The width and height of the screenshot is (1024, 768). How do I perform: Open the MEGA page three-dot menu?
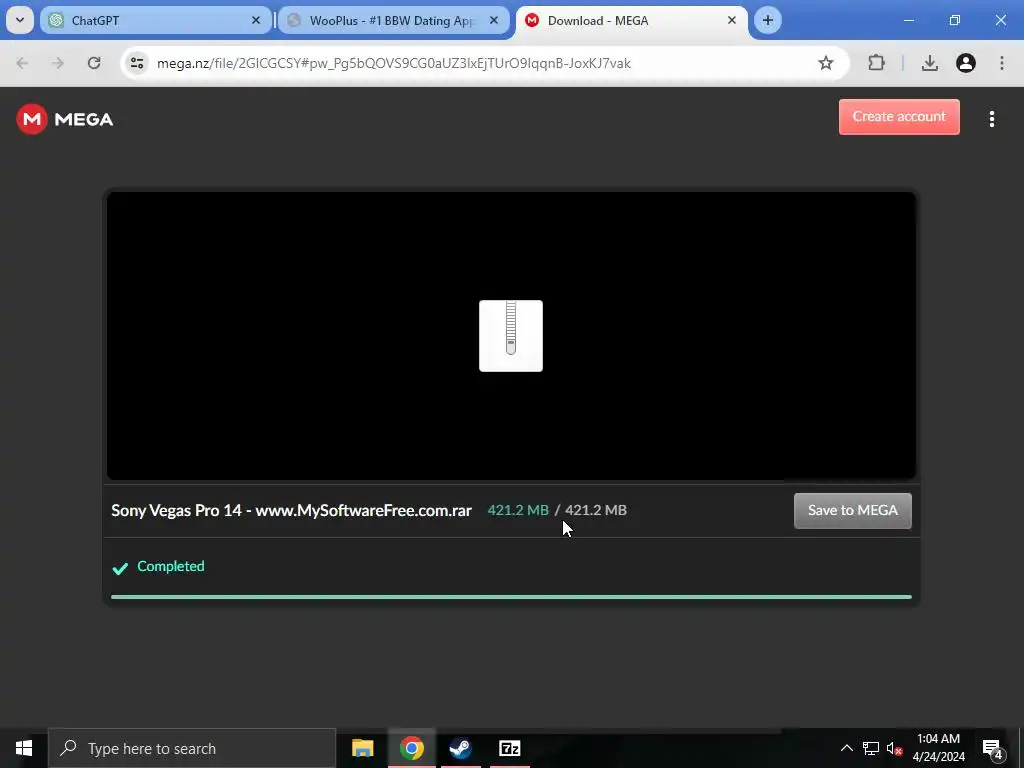click(991, 119)
